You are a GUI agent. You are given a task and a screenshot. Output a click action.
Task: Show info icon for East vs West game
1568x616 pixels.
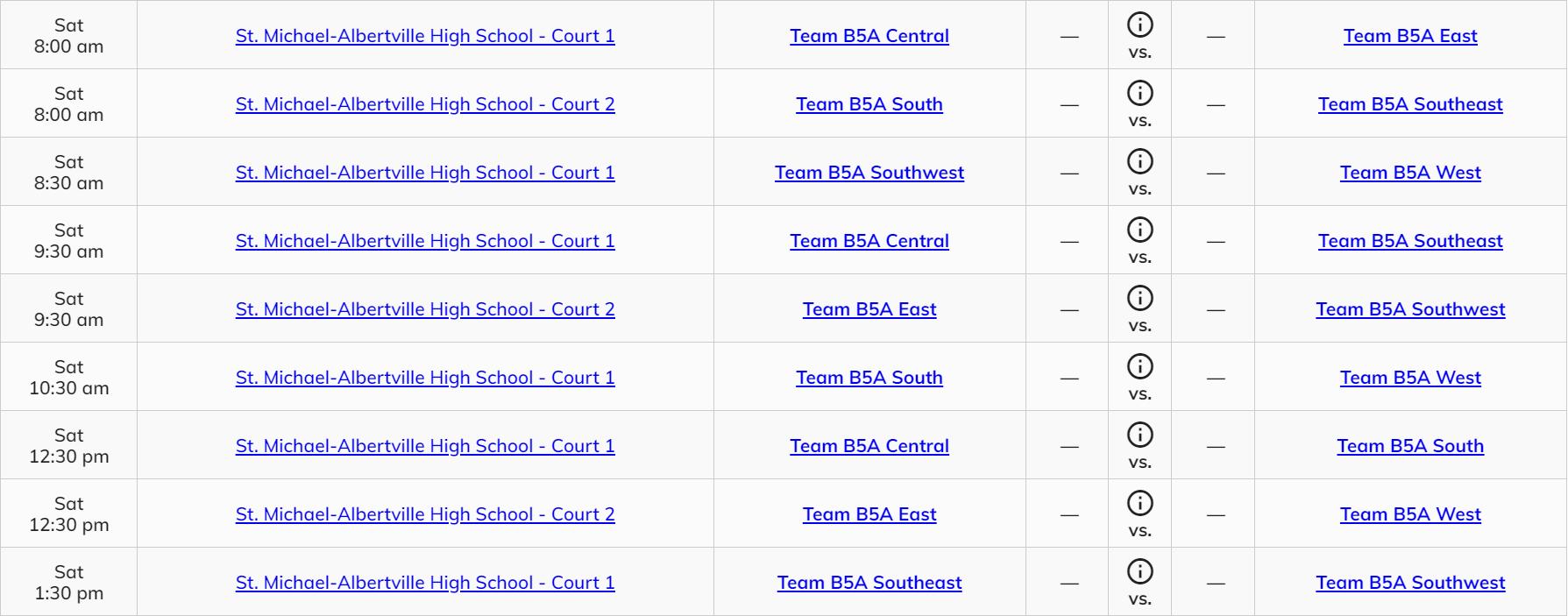[x=1139, y=503]
